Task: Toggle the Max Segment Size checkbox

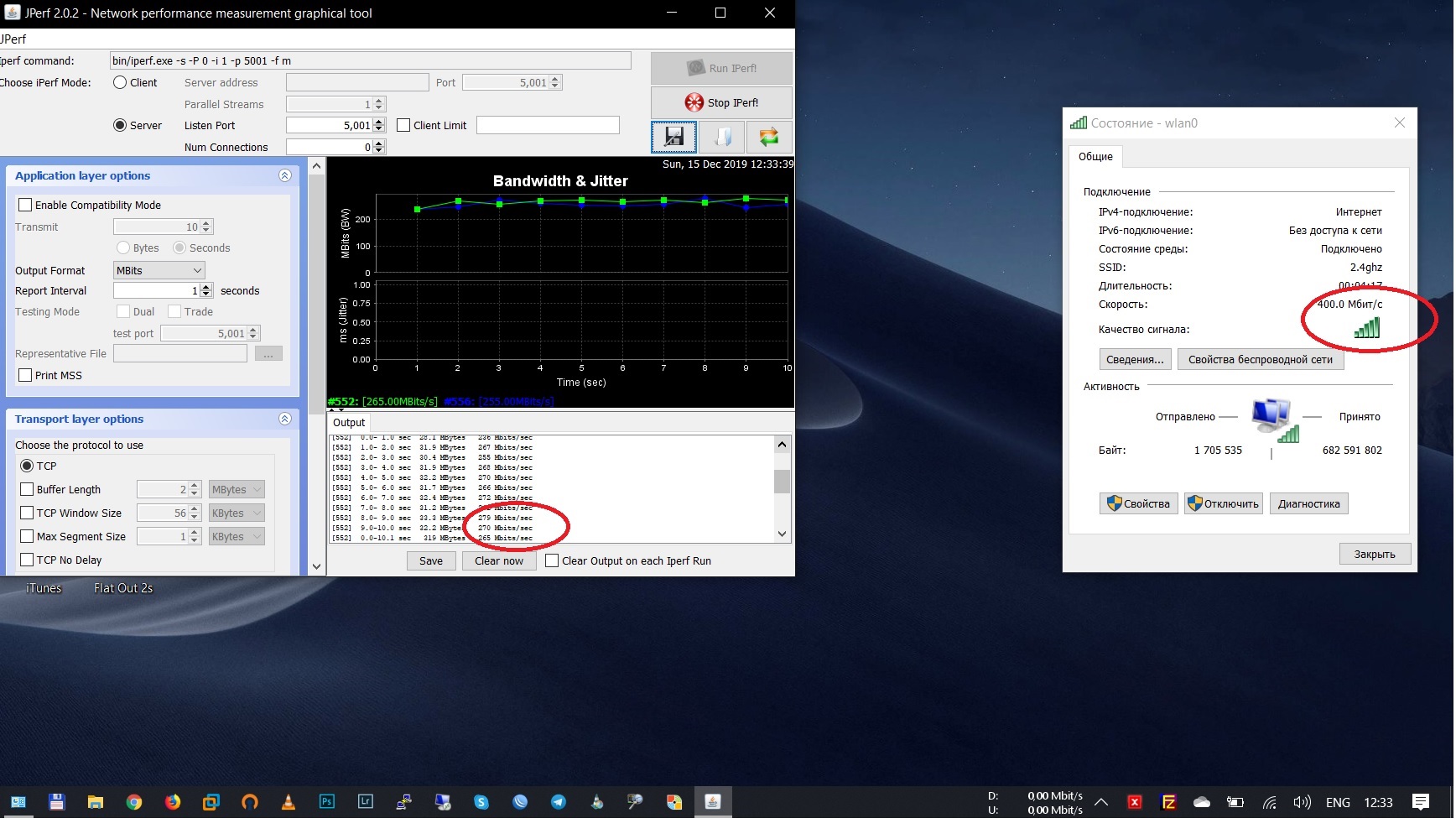Action: coord(27,536)
